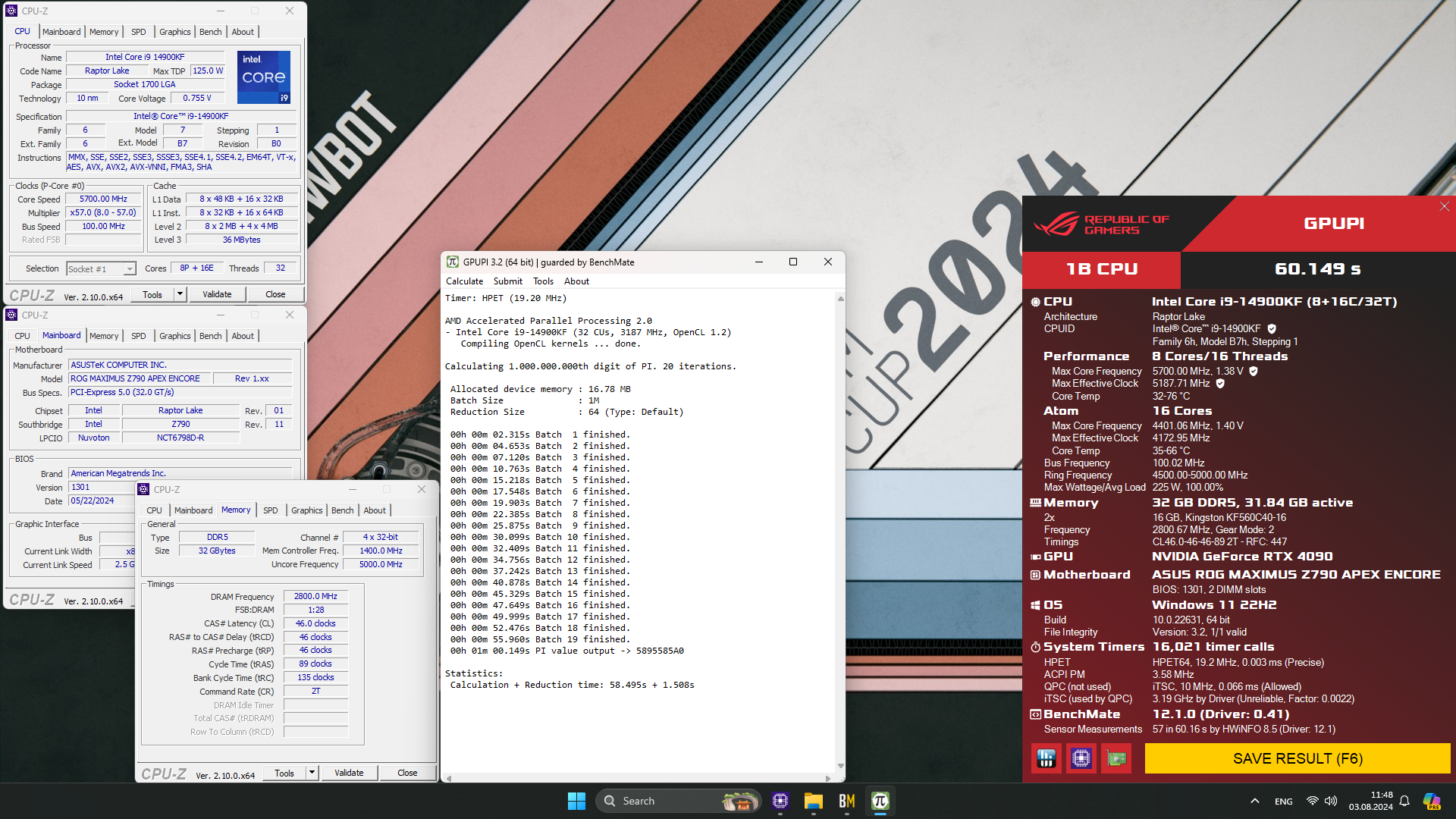Expand the Tools arrow in the CPU-Z Memory window
Viewport: 1456px width, 819px height.
point(312,773)
